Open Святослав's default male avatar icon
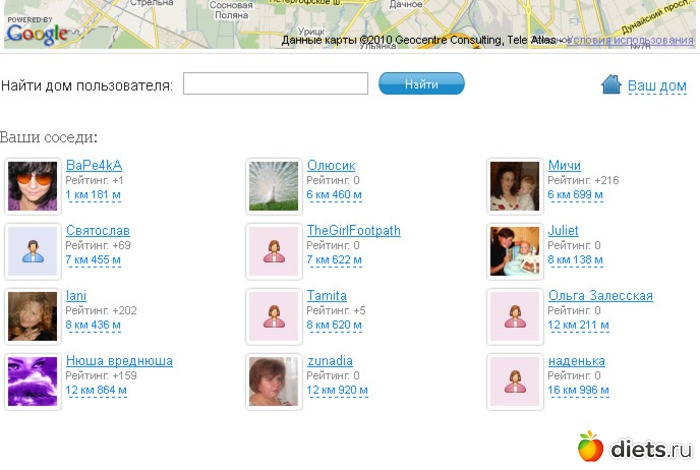The height and width of the screenshot is (470, 700). (x=33, y=251)
